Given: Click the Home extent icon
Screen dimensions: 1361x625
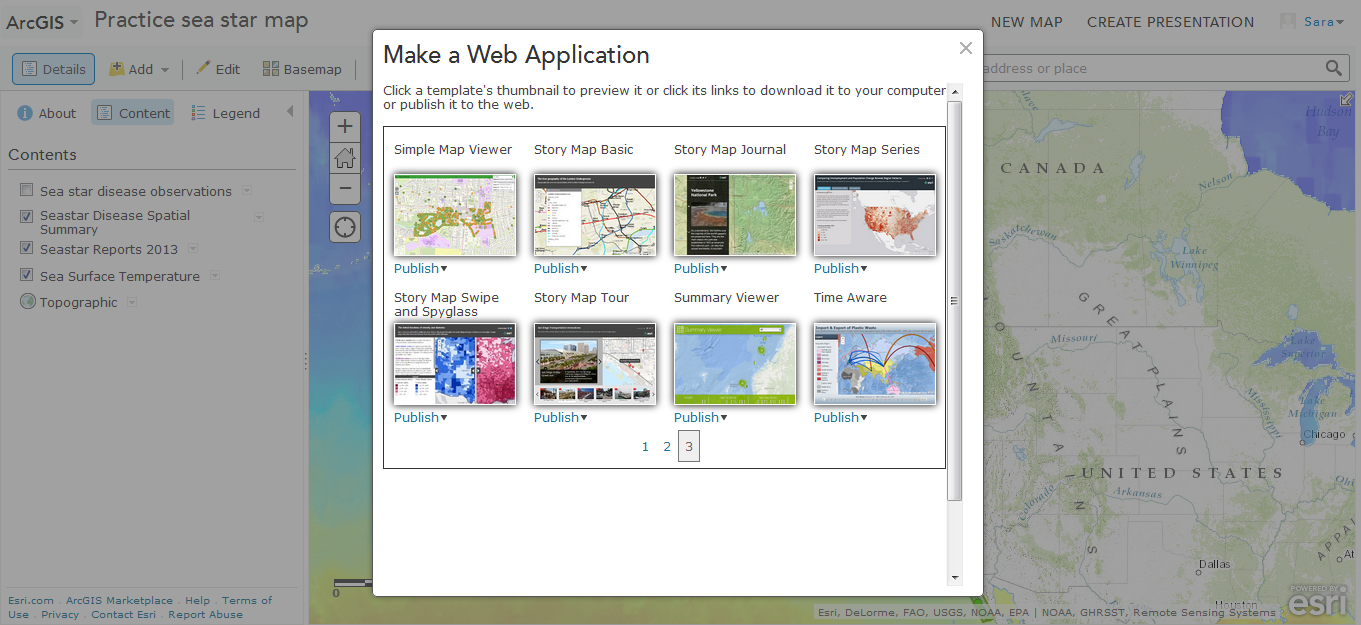Looking at the screenshot, I should 344,158.
